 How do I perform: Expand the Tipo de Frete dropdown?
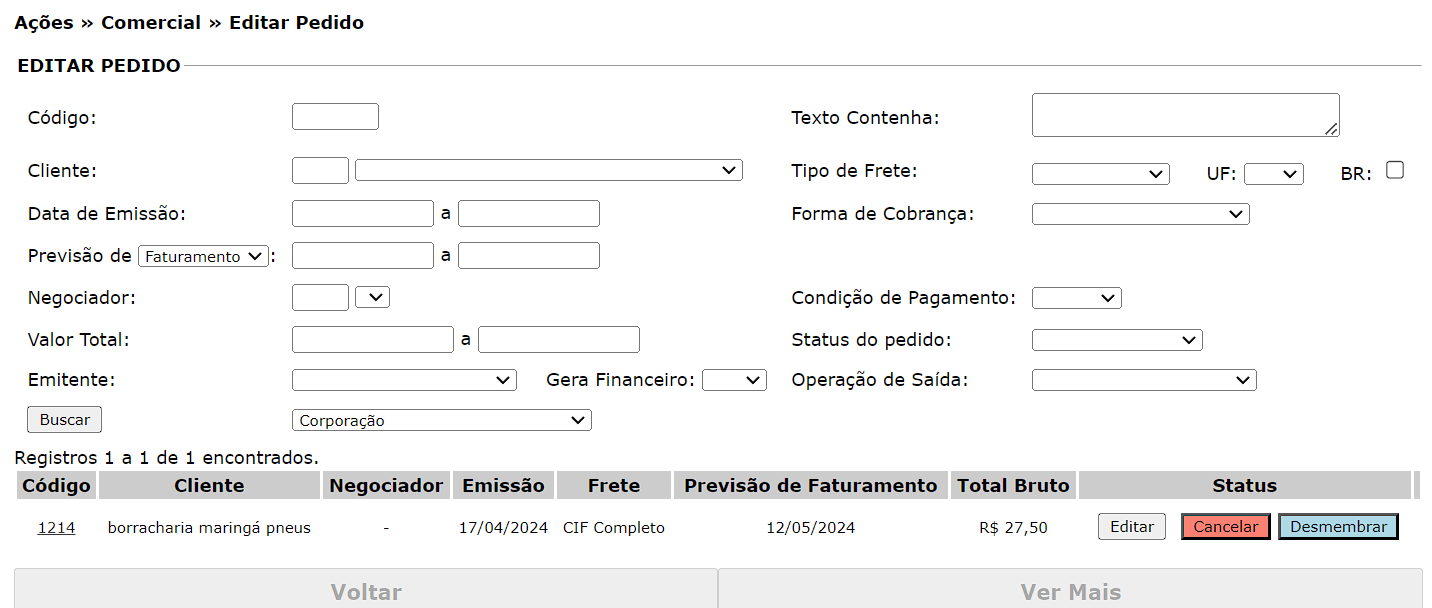pos(1100,174)
